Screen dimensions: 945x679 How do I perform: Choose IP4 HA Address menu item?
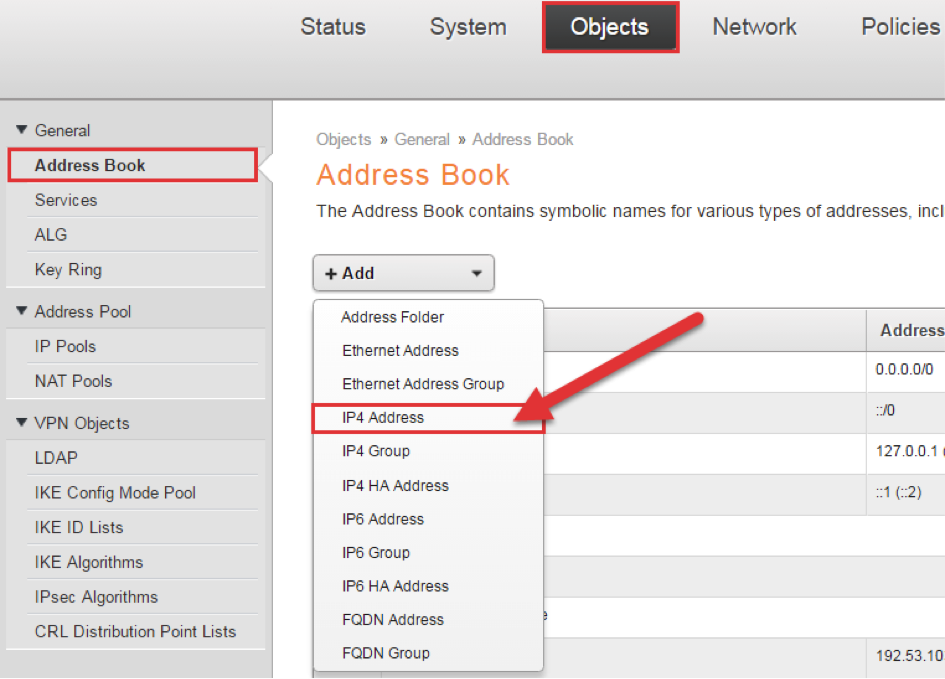pyautogui.click(x=429, y=486)
